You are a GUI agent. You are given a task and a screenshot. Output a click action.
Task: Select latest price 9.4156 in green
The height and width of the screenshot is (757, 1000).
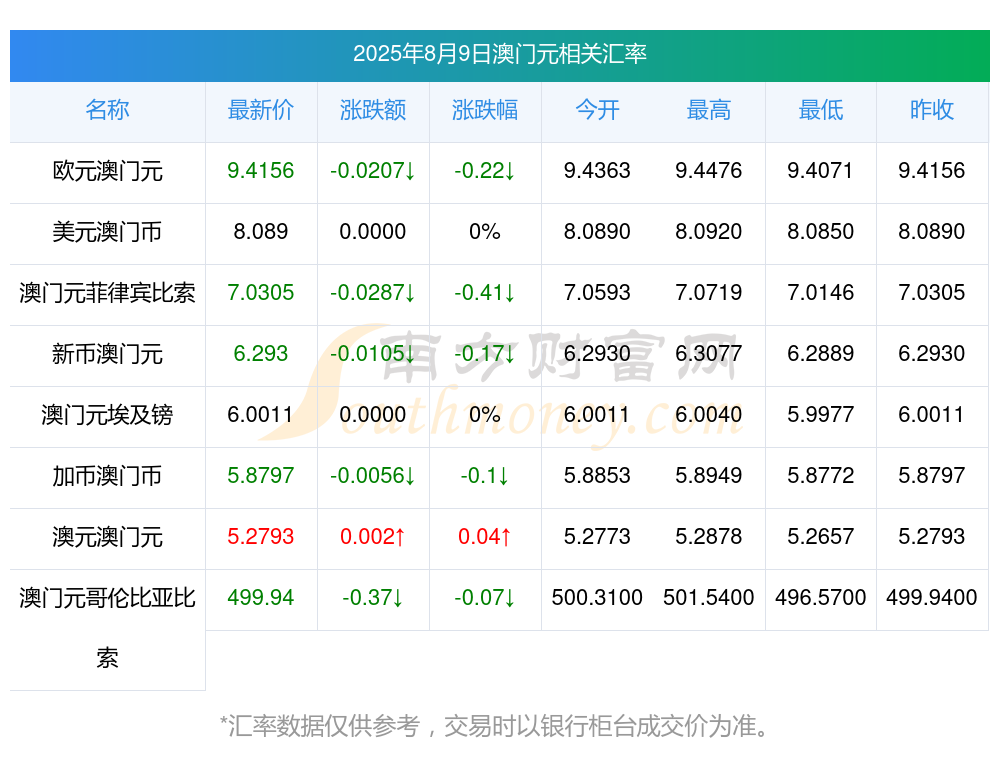click(x=260, y=170)
